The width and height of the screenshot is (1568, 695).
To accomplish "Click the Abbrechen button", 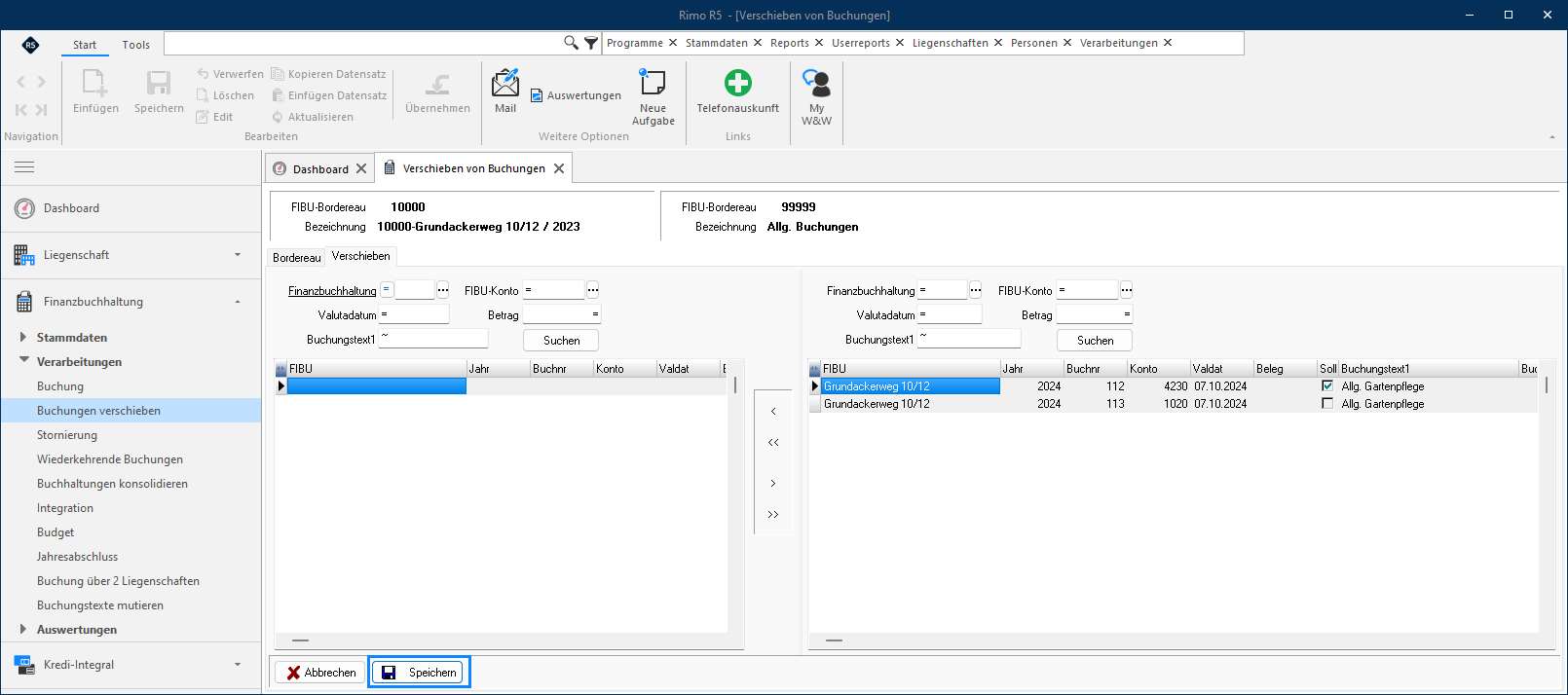I will (x=320, y=673).
